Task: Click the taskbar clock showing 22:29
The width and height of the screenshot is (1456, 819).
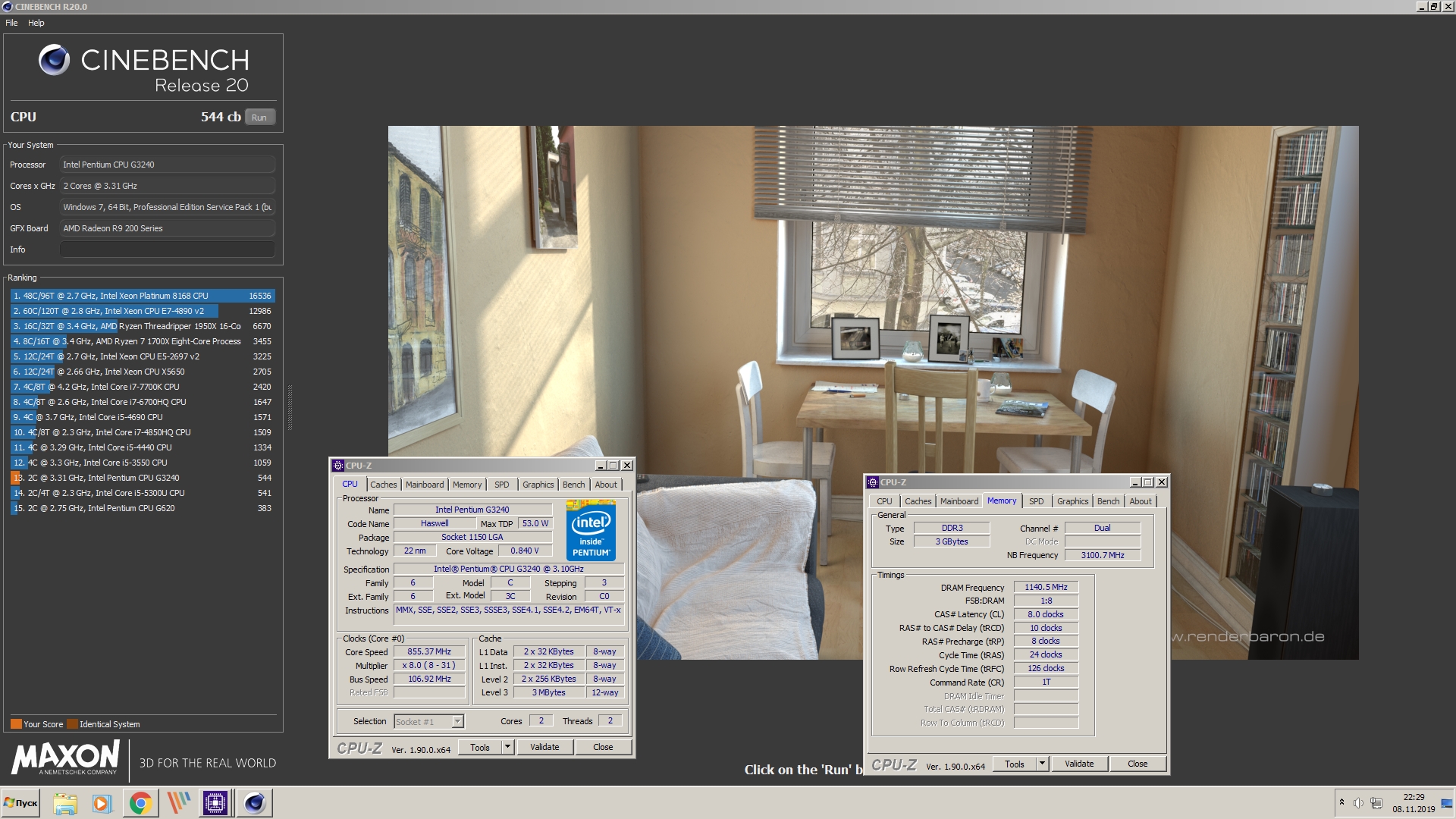Action: click(1414, 803)
